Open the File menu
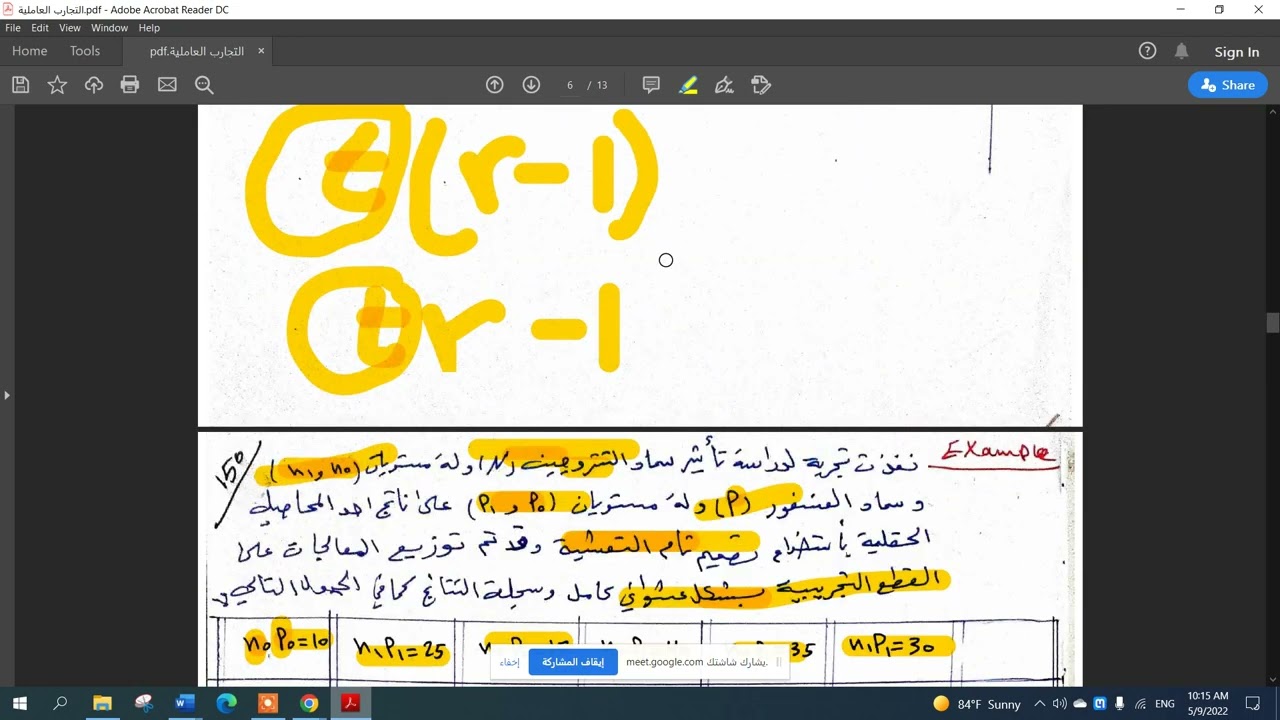The image size is (1280, 720). point(13,28)
